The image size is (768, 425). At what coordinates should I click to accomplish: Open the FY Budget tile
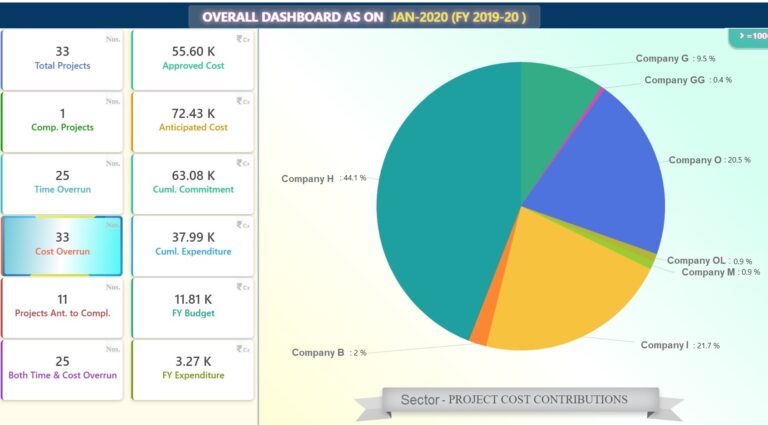(193, 307)
